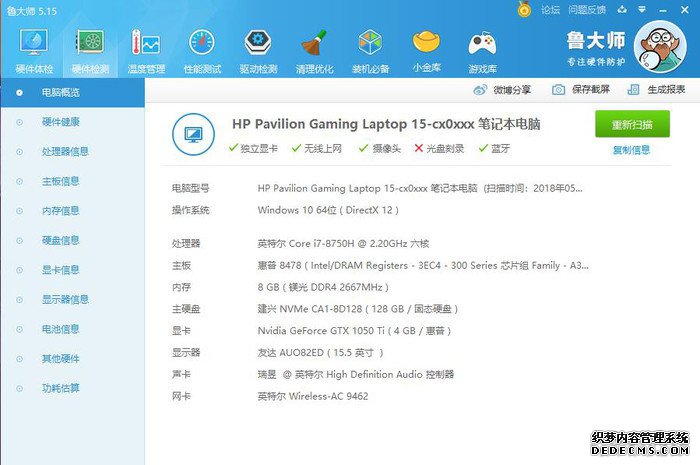
Task: Click the skin shirt icon in title bar
Action: pyautogui.click(x=621, y=9)
